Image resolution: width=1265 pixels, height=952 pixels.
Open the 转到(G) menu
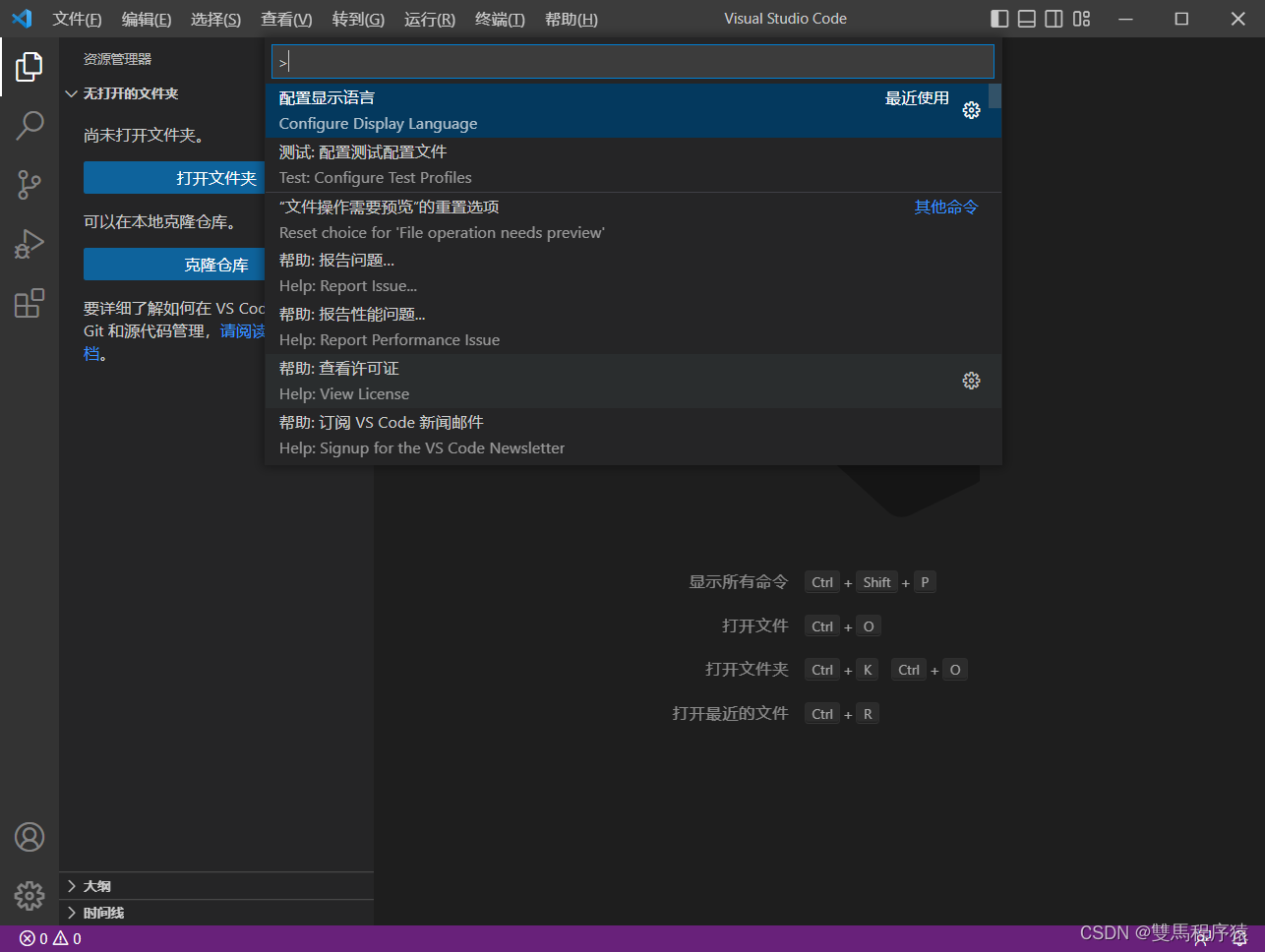point(358,19)
